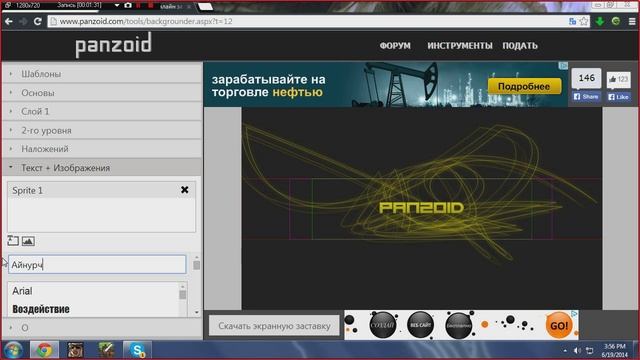Click the 146 share counter
640x360 pixels.
coord(586,78)
